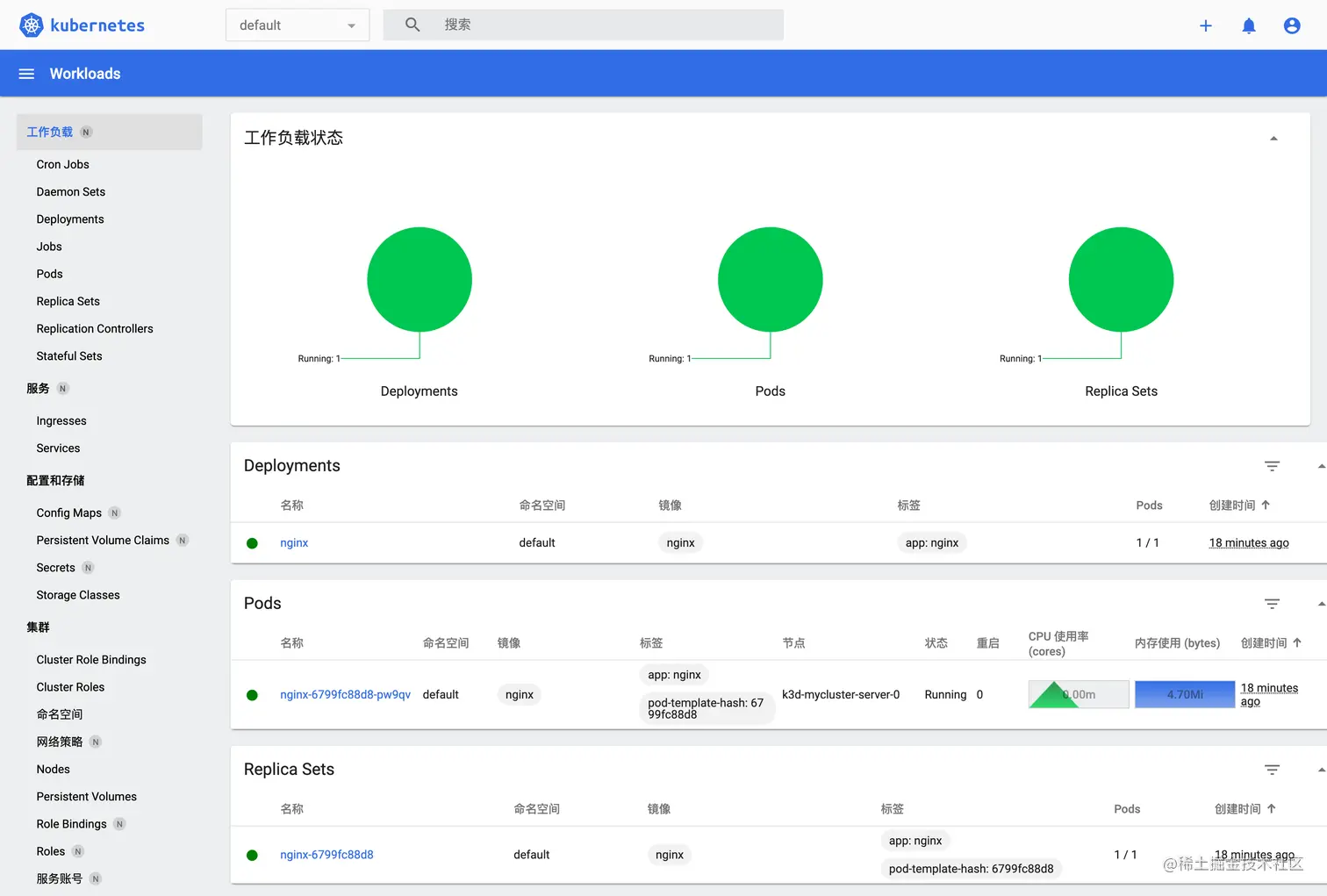Open the Replica Sets filter icon
1327x896 pixels.
(x=1272, y=770)
